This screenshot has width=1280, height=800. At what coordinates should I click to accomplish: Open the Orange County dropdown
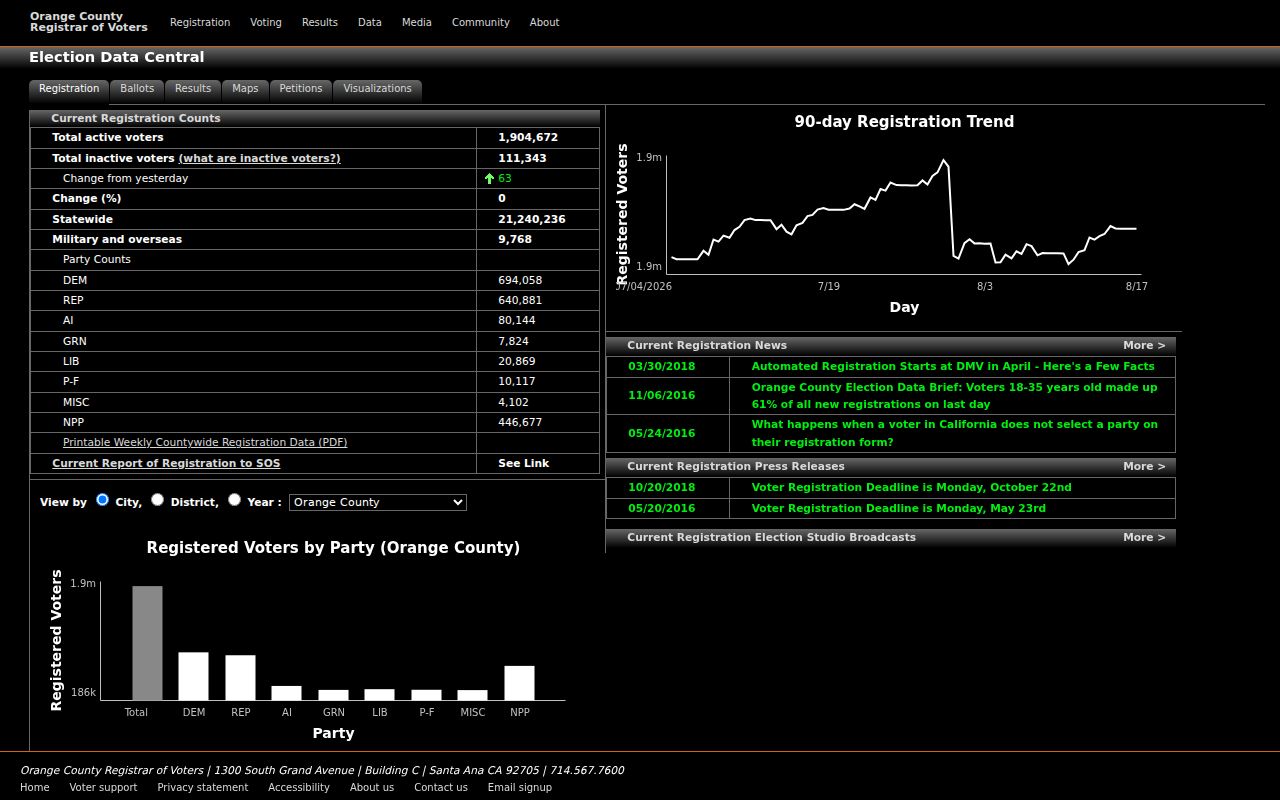378,502
